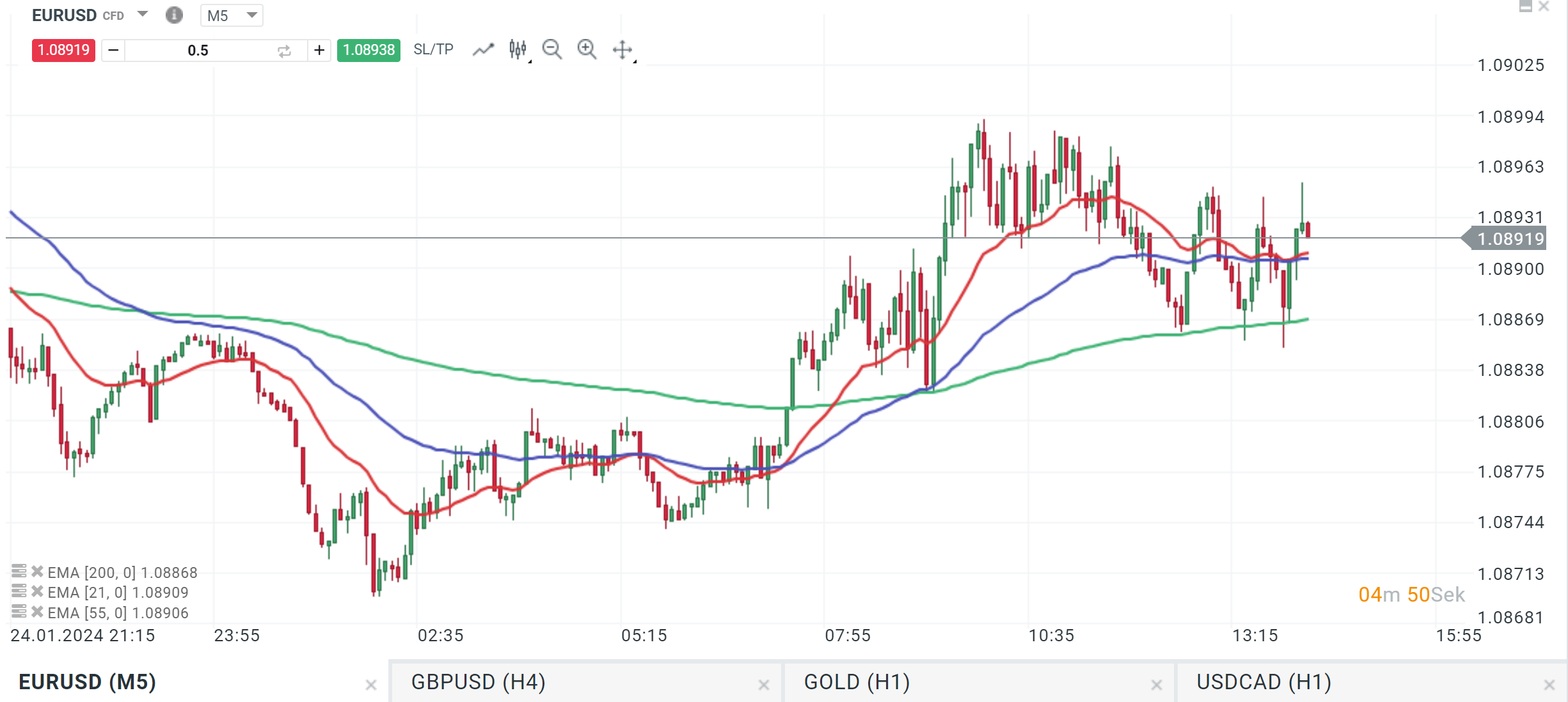Viewport: 1568px width, 702px height.
Task: Select the crosshair move tool
Action: [622, 49]
